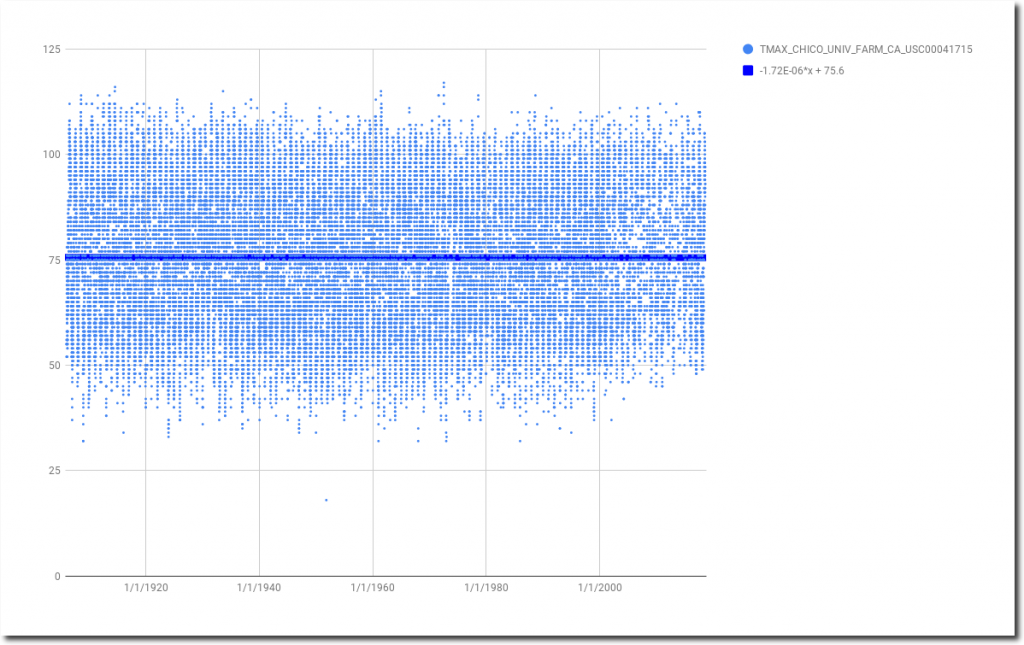Screen dimensions: 1024x645
Task: Click the 75 y-axis label
Action: tap(53, 260)
